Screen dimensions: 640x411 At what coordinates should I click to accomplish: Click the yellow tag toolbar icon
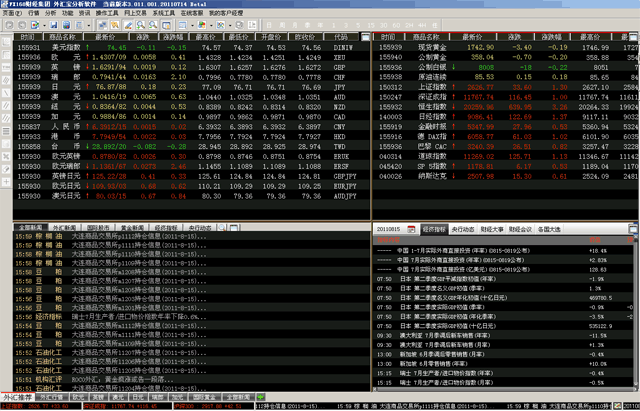(x=115, y=25)
